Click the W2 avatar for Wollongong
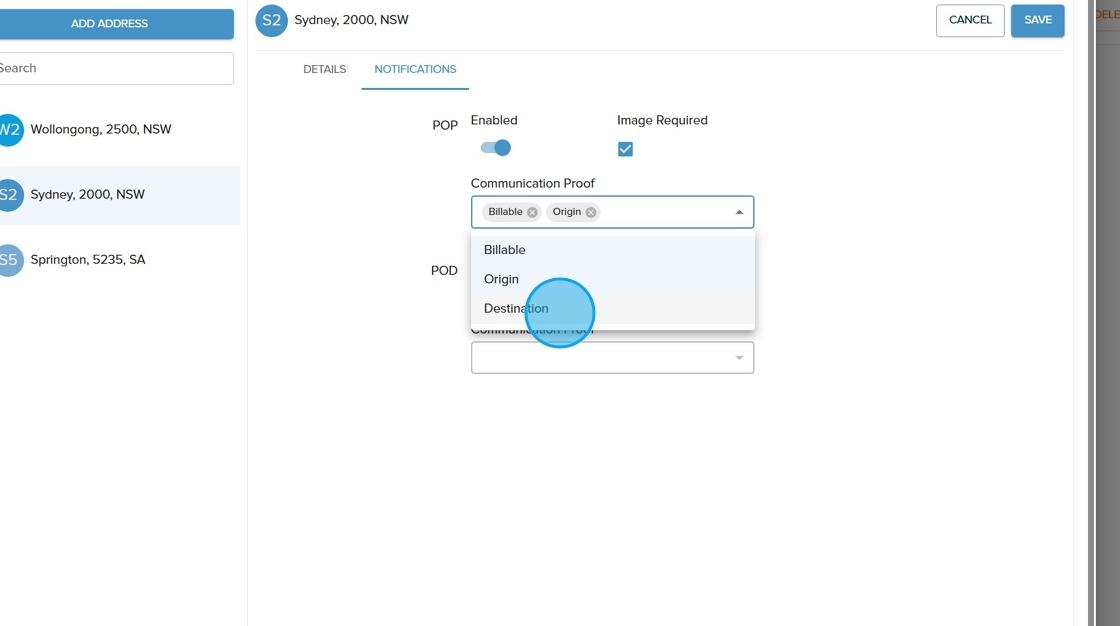The height and width of the screenshot is (626, 1120). tap(10, 130)
